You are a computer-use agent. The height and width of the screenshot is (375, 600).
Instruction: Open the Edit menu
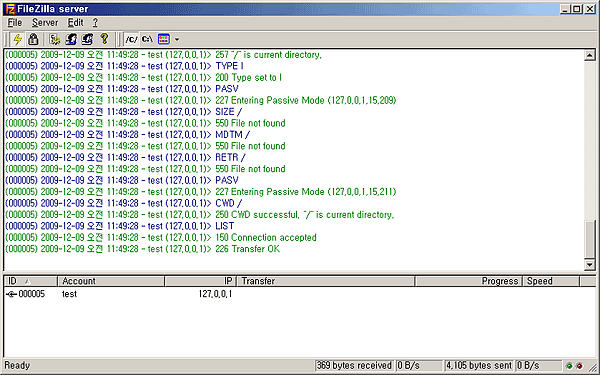point(75,23)
